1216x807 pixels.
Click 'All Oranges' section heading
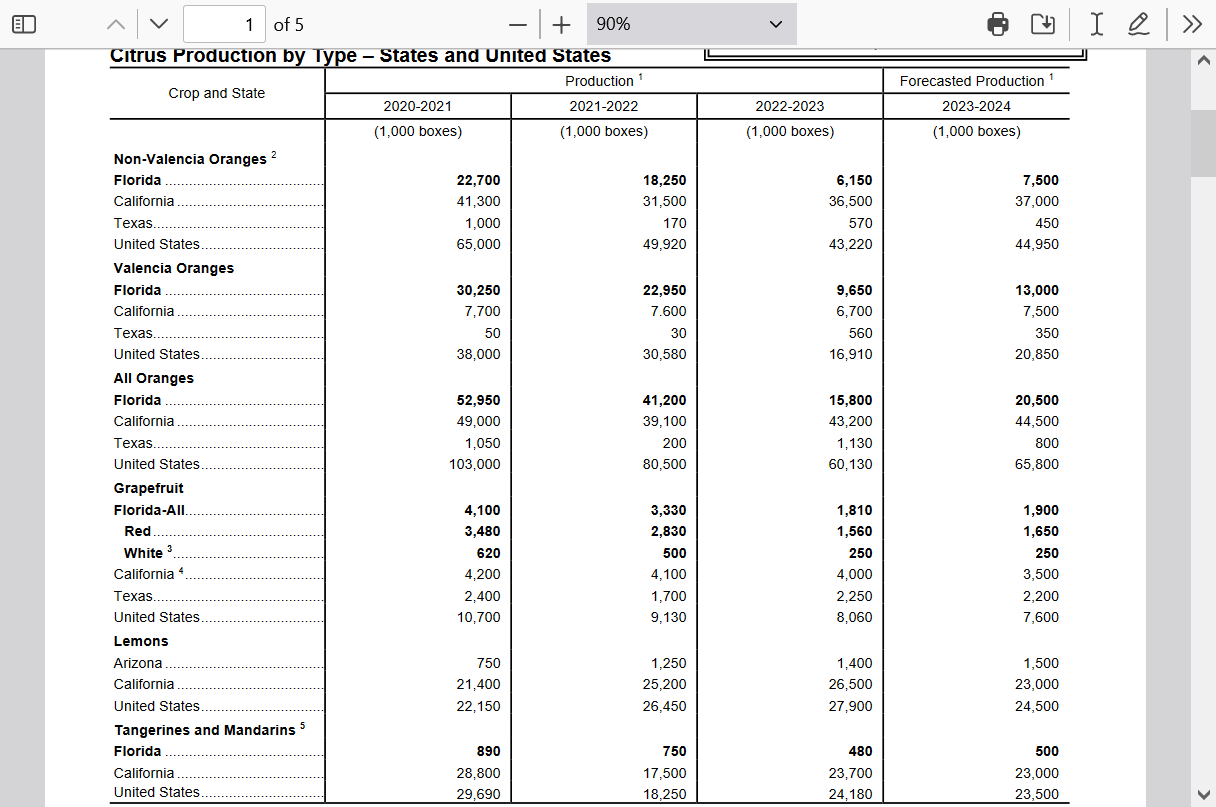pyautogui.click(x=154, y=378)
